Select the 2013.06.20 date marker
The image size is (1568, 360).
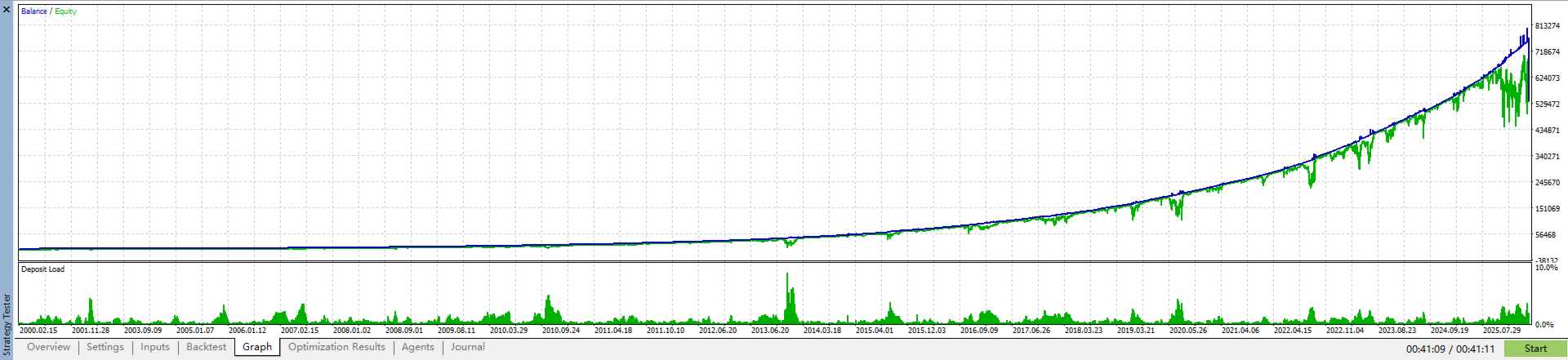pos(770,331)
